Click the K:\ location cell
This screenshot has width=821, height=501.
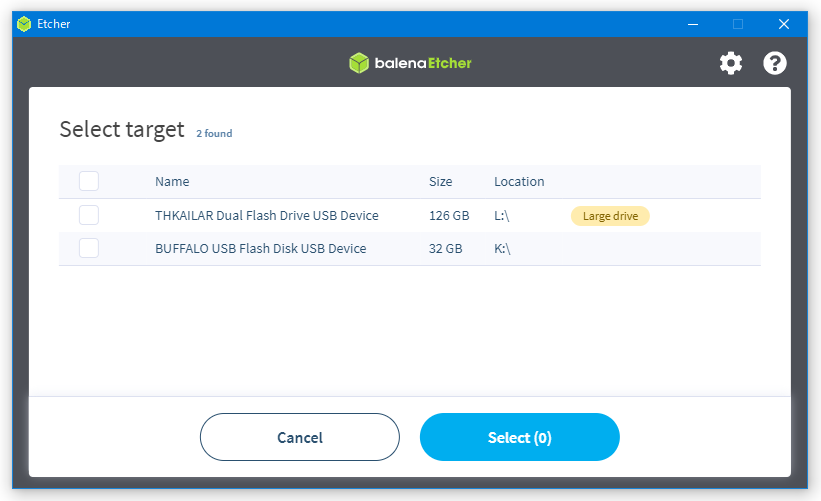[x=502, y=249]
